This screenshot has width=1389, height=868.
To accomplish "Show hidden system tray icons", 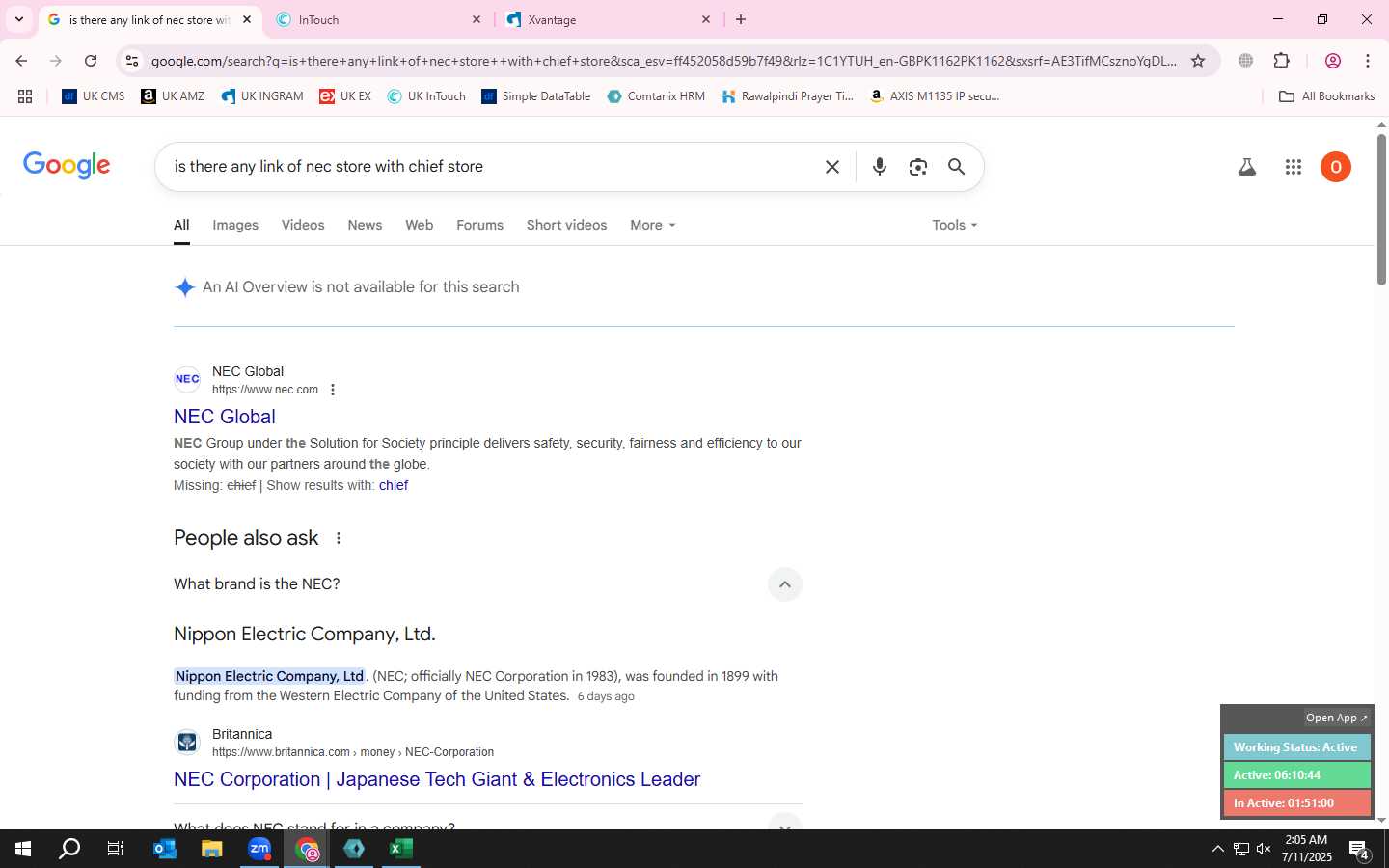I will [1217, 849].
